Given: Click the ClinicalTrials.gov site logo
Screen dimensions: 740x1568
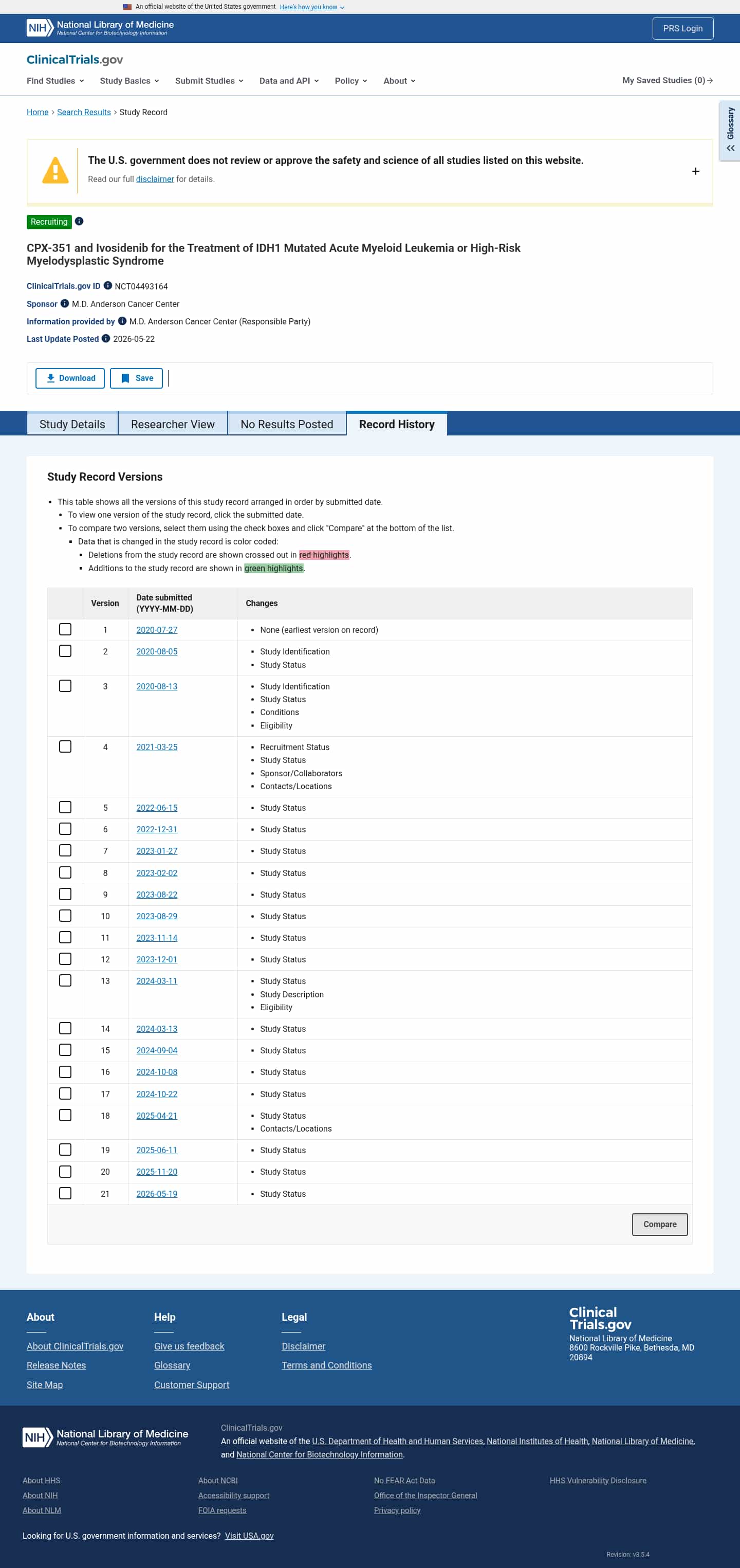Looking at the screenshot, I should [x=75, y=59].
